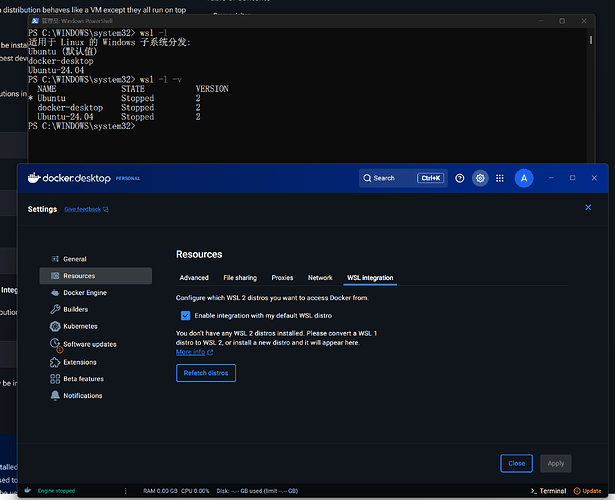Open the apps grid icon
Screen dimensions: 615x500
[x=500, y=178]
